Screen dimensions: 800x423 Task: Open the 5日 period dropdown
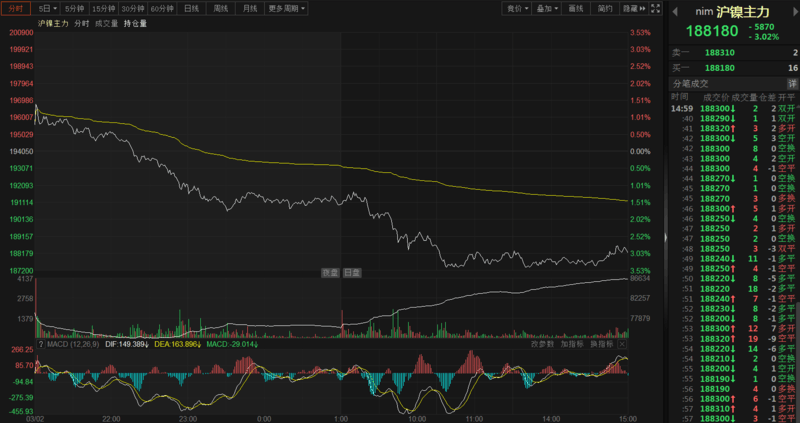tap(46, 8)
